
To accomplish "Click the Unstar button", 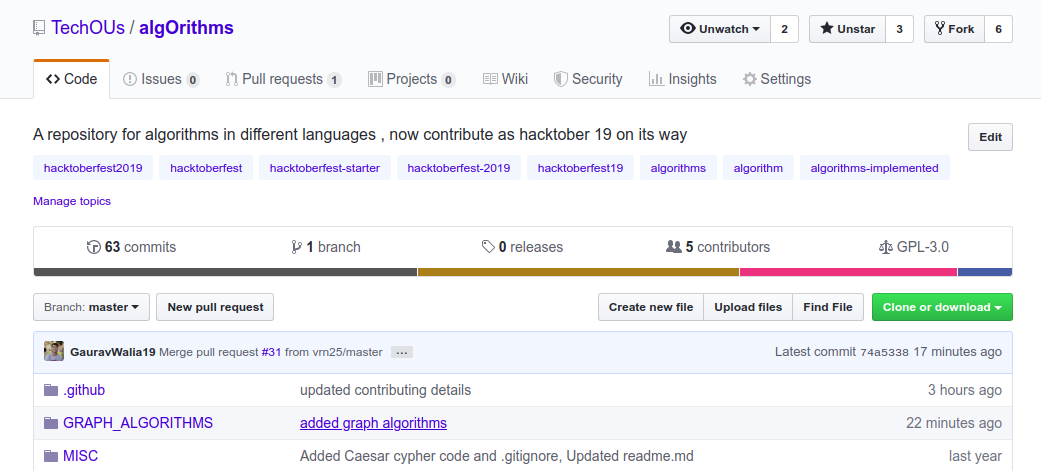I will (x=847, y=29).
